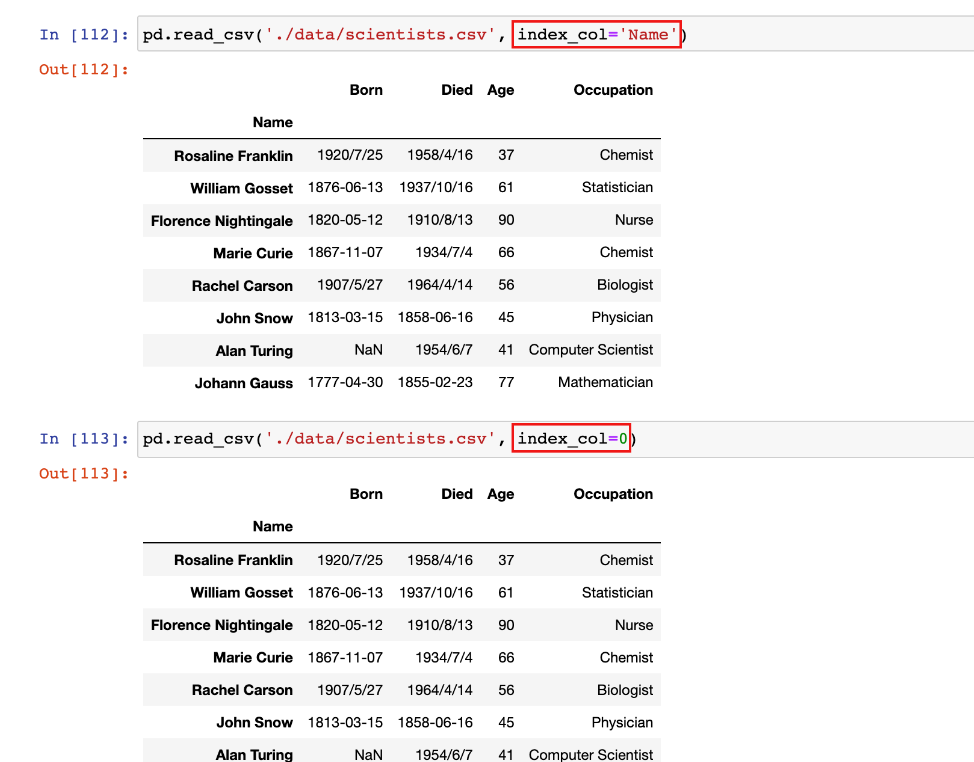Screen dimensions: 974x762
Task: Select William Gosset in second table
Action: coord(241,592)
